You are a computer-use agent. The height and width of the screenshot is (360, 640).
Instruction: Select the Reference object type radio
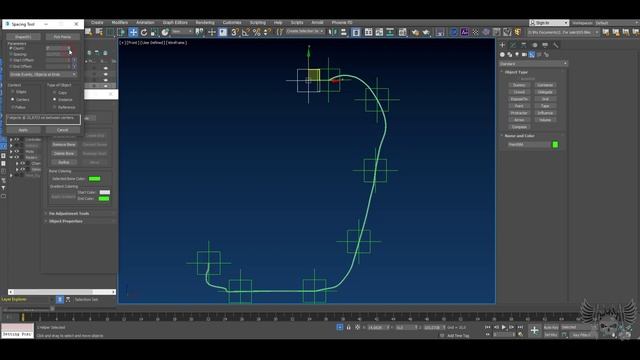pyautogui.click(x=55, y=107)
